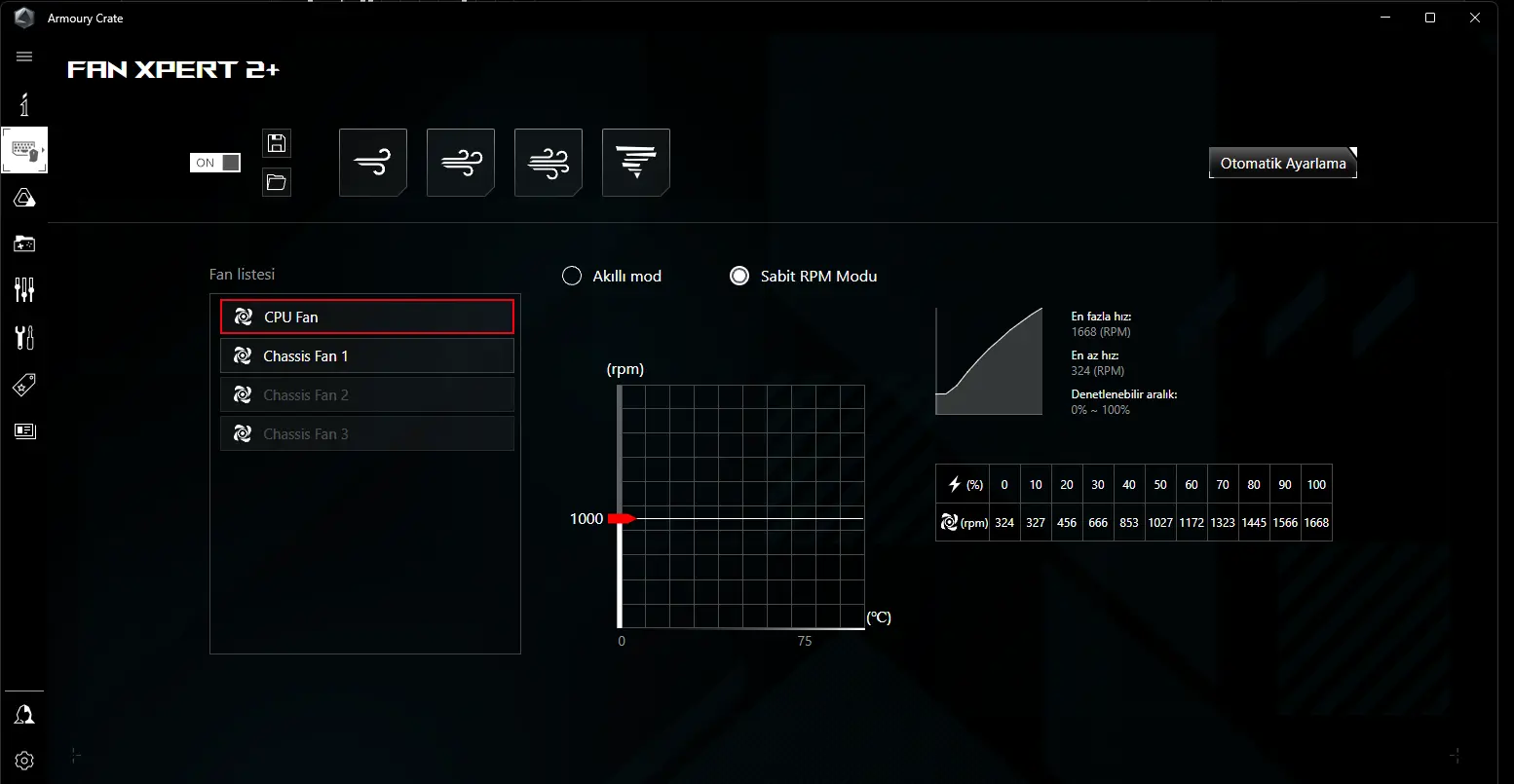This screenshot has height=784, width=1514.
Task: Open Scenario Profiles sliders icon in sidebar
Action: click(x=24, y=289)
